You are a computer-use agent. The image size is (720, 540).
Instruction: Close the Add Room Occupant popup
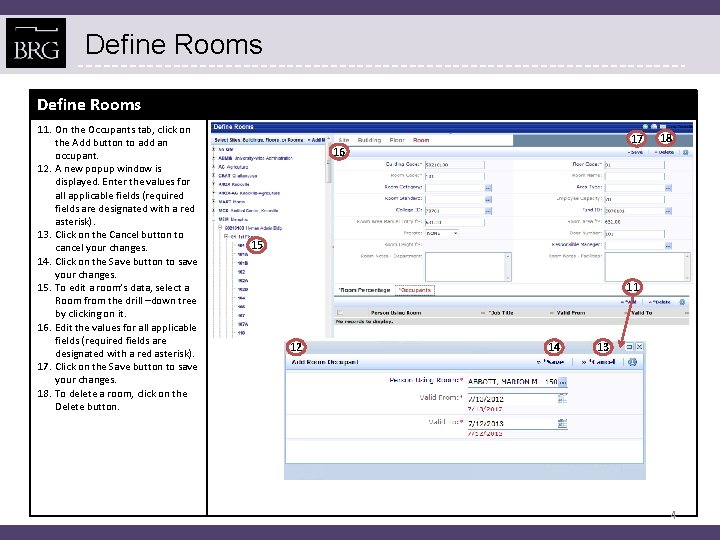coord(639,347)
